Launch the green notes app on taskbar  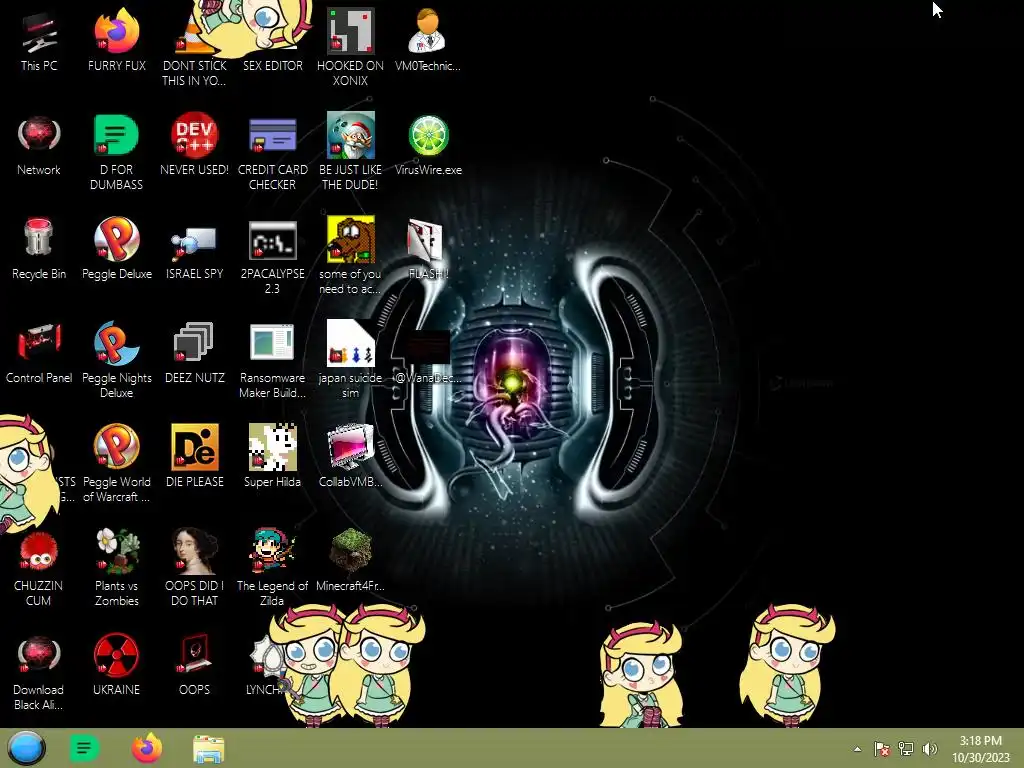tap(84, 748)
